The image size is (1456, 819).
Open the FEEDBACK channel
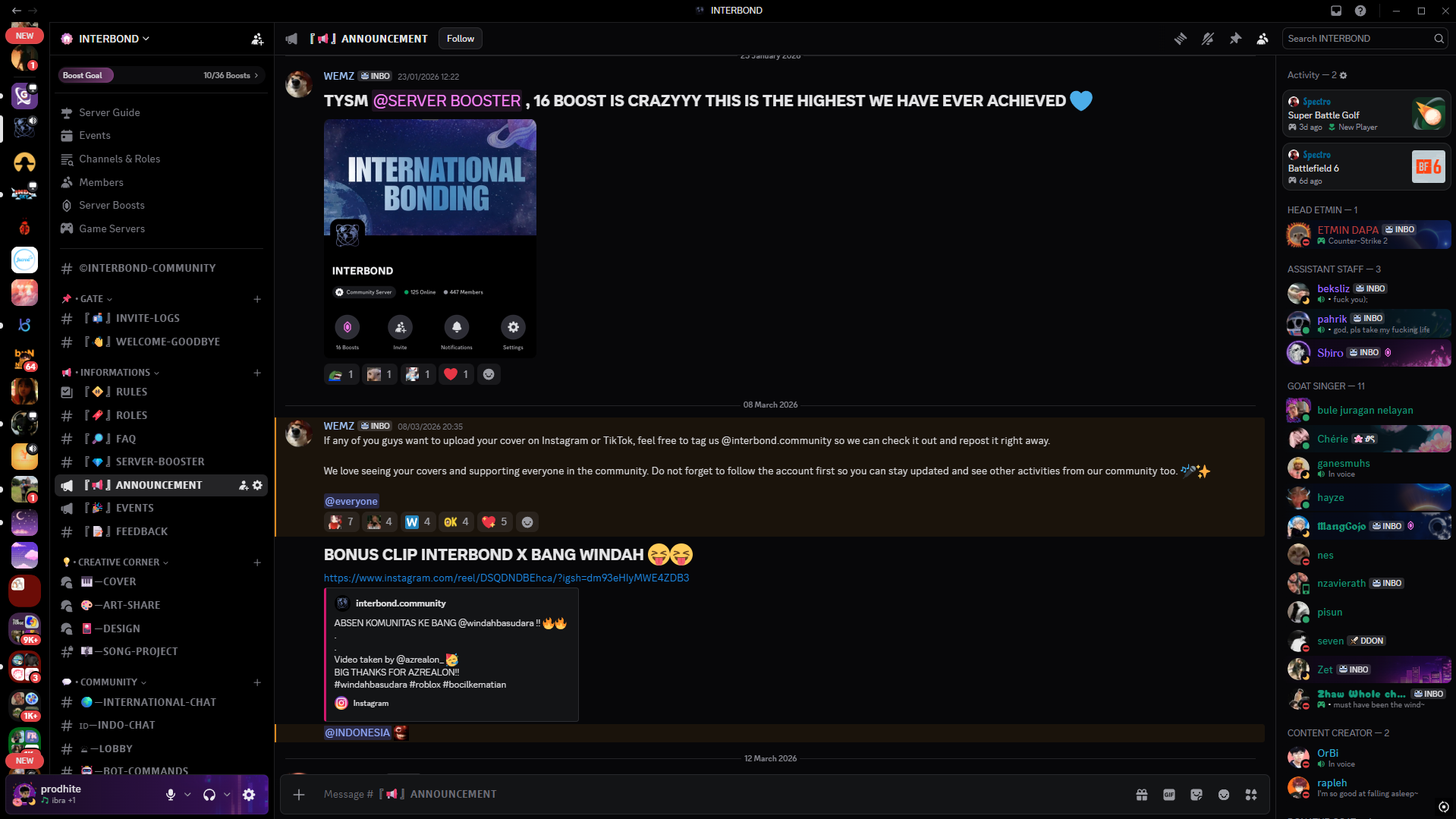162,531
